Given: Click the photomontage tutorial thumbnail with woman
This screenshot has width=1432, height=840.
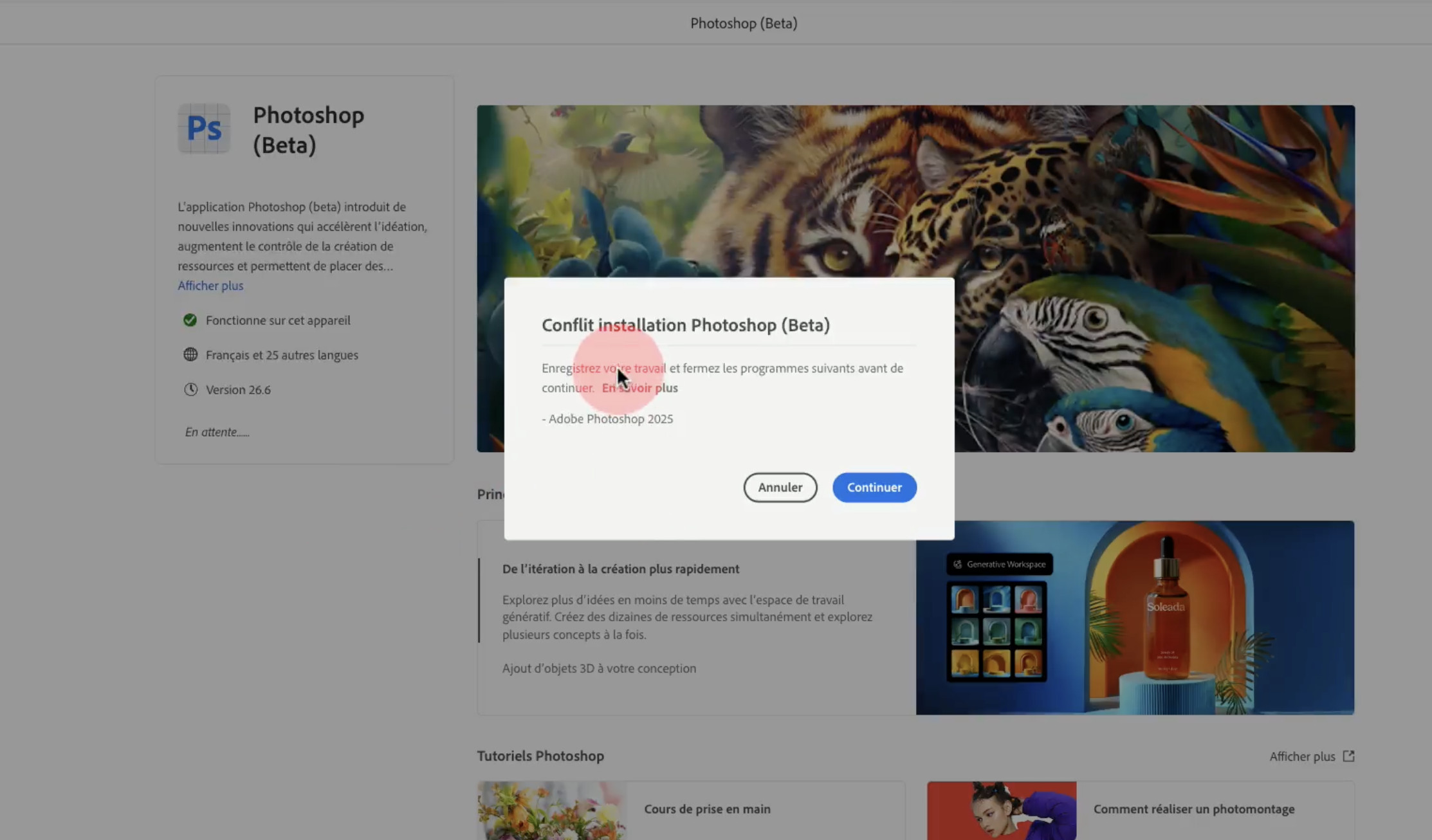Looking at the screenshot, I should [1002, 810].
